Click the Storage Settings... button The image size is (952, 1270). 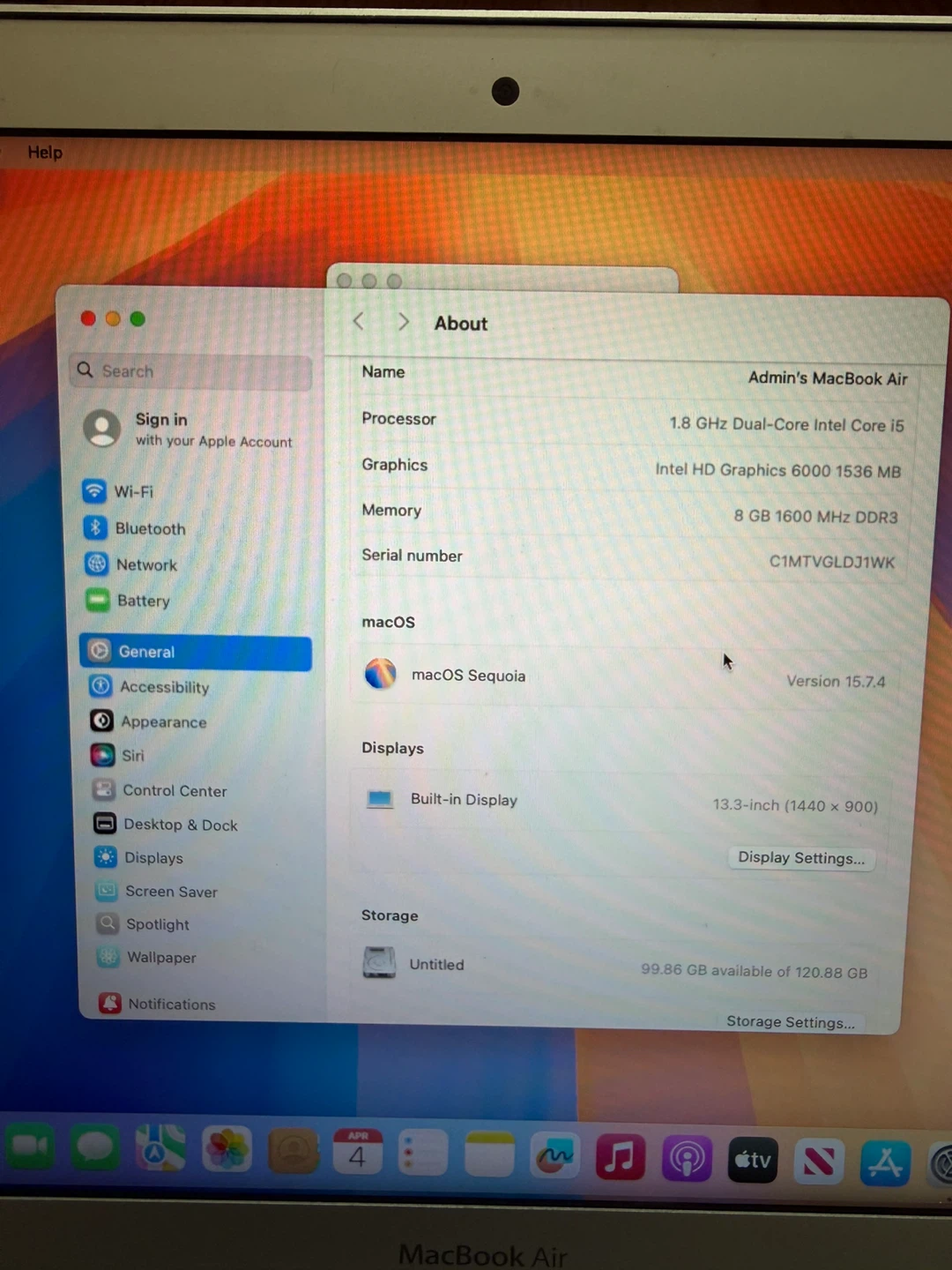pyautogui.click(x=791, y=1022)
